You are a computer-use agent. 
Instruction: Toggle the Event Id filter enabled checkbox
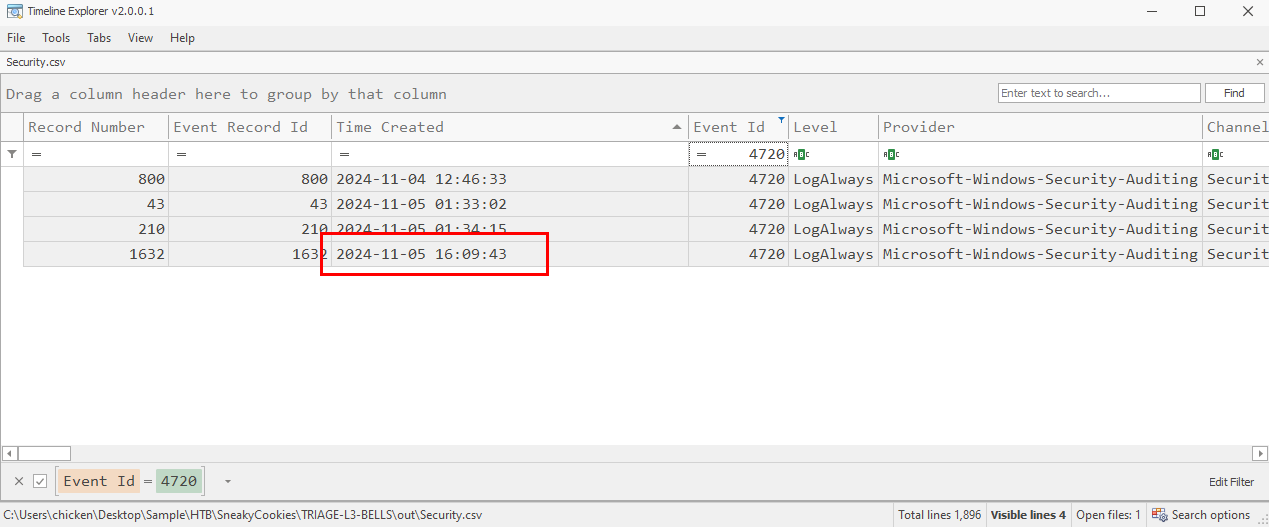click(40, 481)
